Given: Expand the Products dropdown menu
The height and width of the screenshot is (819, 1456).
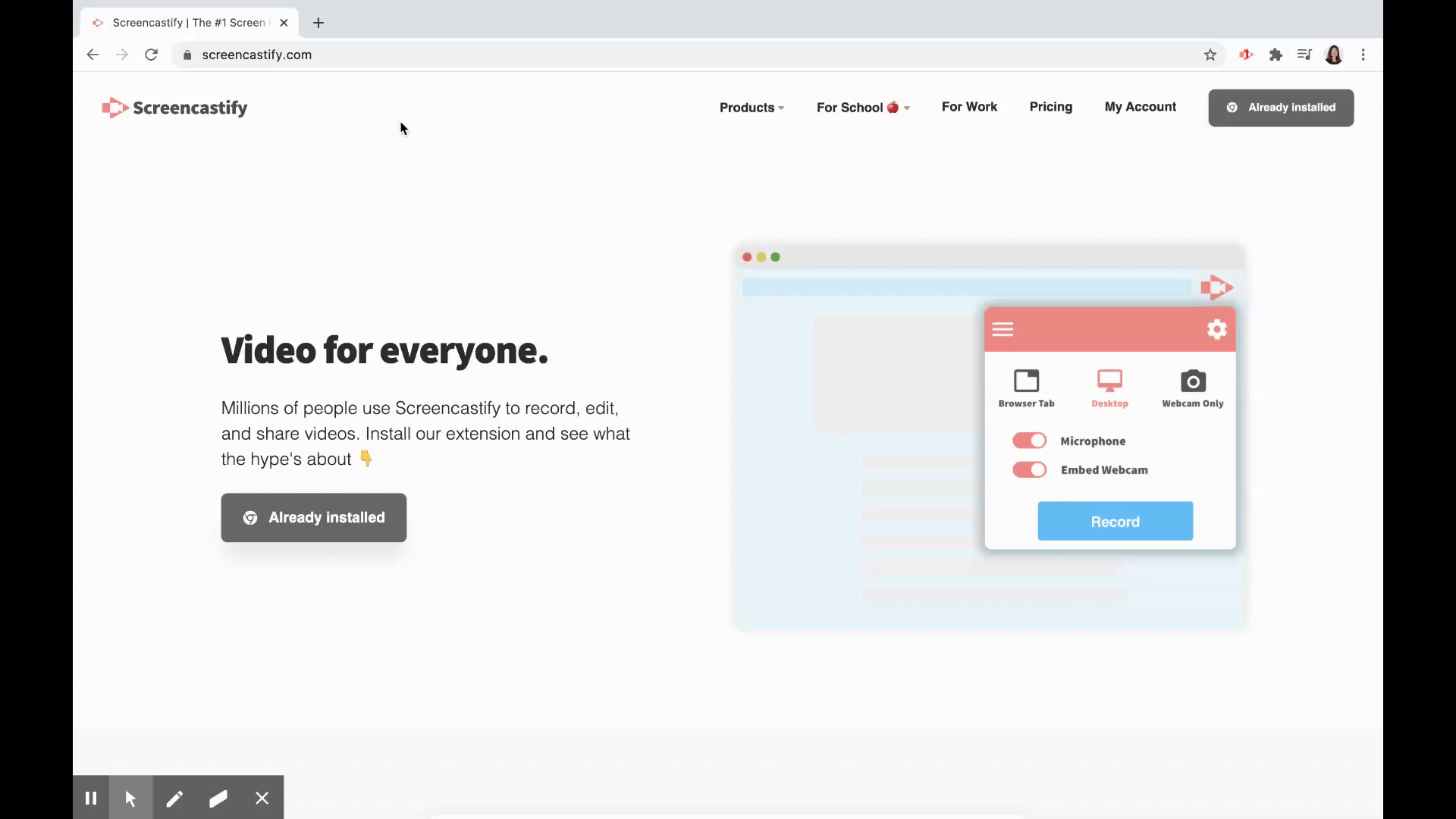Looking at the screenshot, I should point(751,107).
